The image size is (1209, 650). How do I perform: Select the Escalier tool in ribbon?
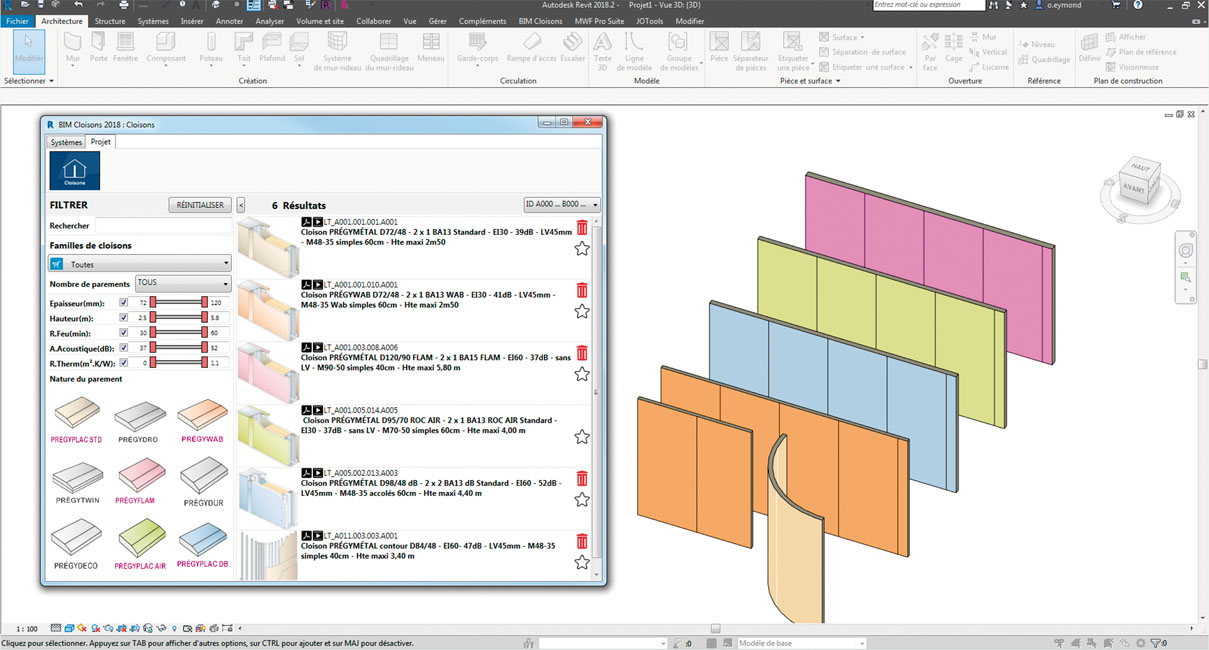pos(572,45)
